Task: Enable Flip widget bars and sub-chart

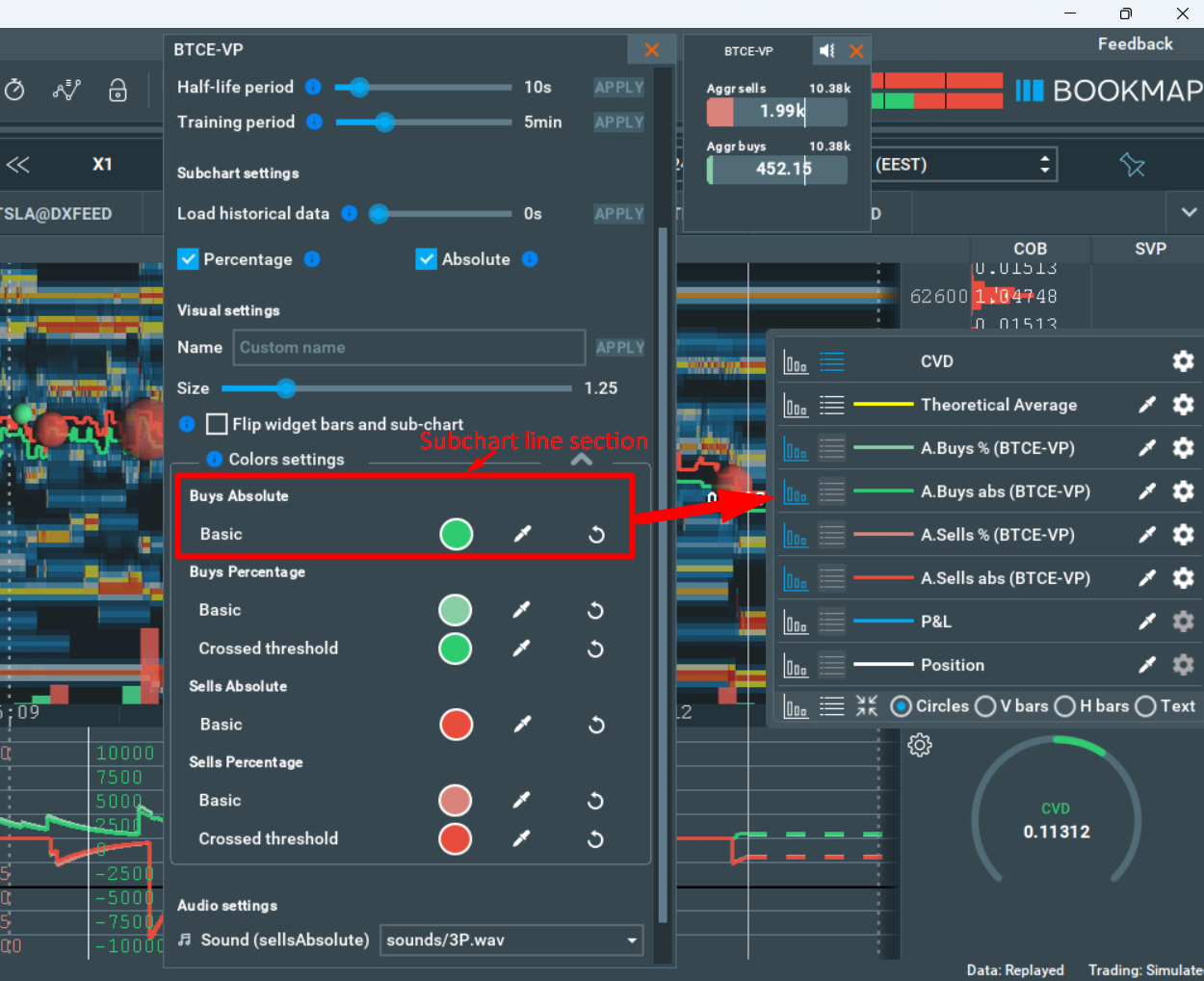Action: (x=217, y=424)
